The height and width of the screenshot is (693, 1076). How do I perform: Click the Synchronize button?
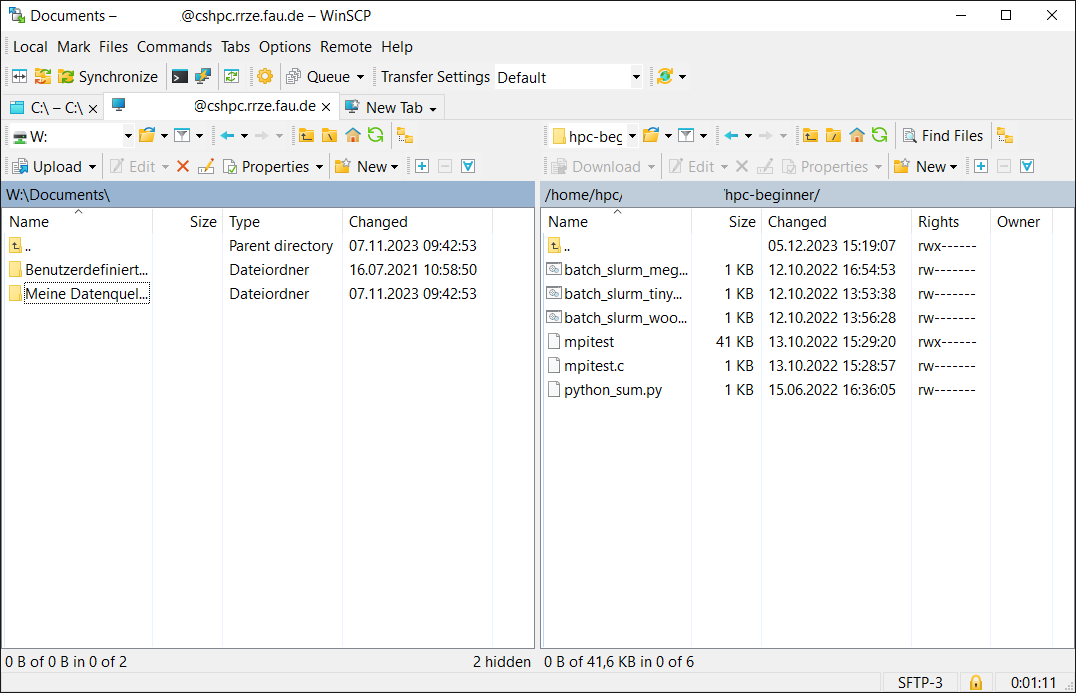tap(108, 76)
